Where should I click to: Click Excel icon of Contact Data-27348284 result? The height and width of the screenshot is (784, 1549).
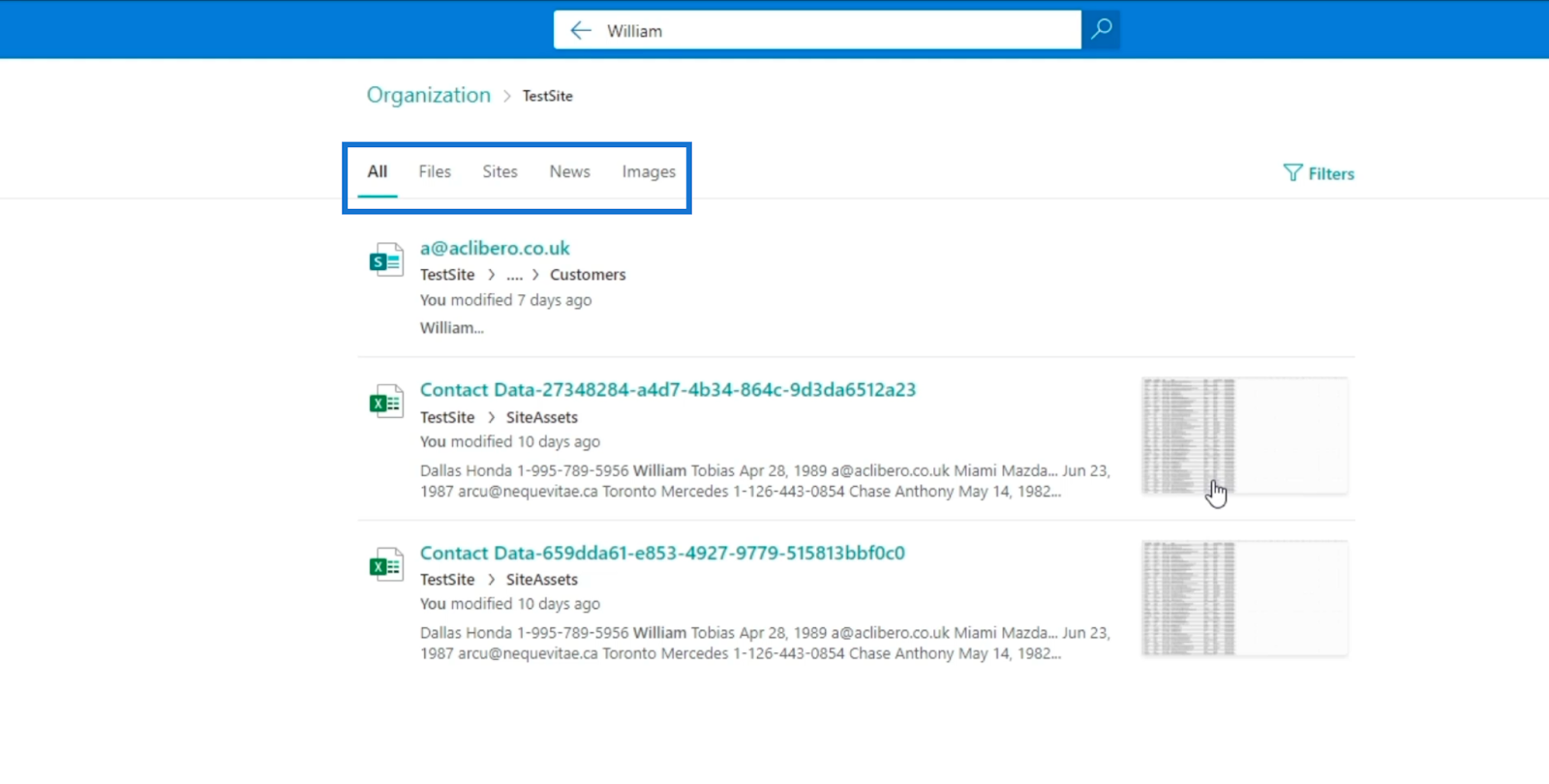(386, 401)
